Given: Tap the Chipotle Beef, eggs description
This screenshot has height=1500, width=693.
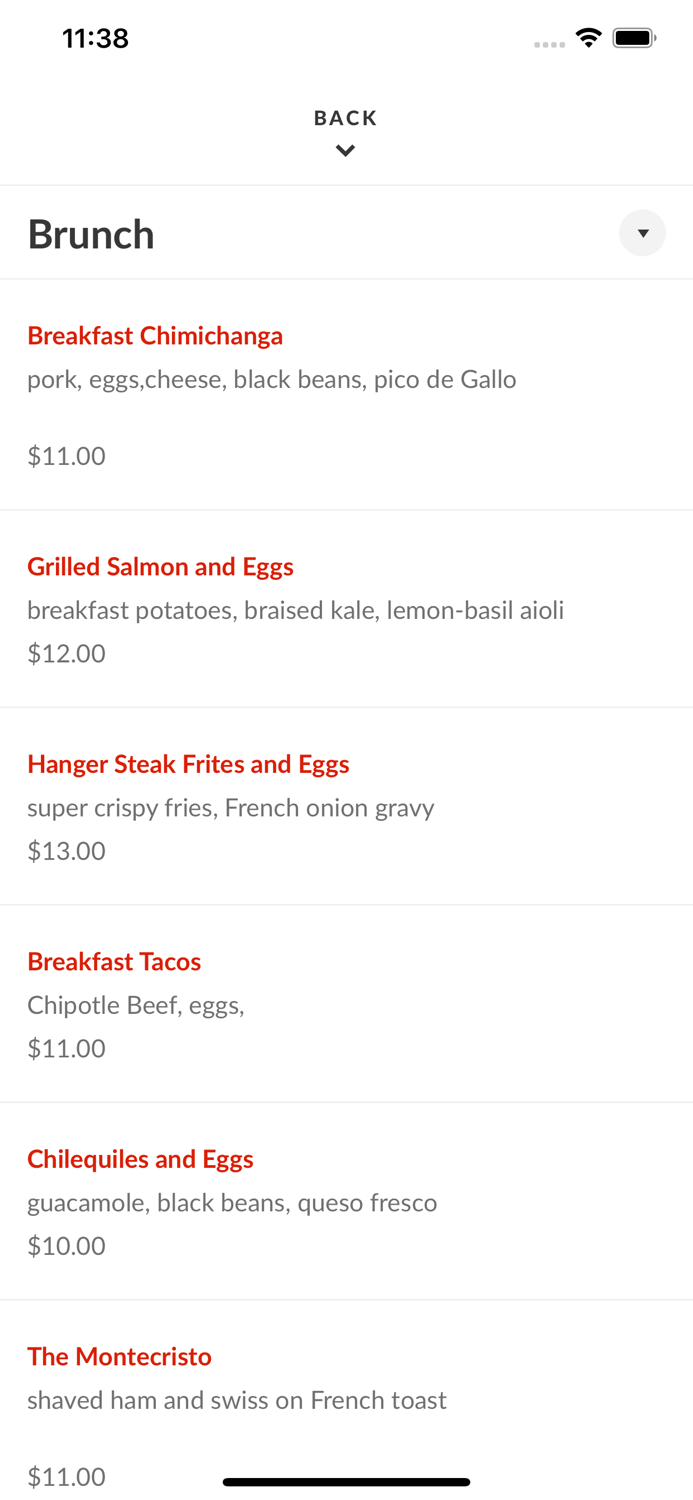Looking at the screenshot, I should click(x=136, y=1005).
